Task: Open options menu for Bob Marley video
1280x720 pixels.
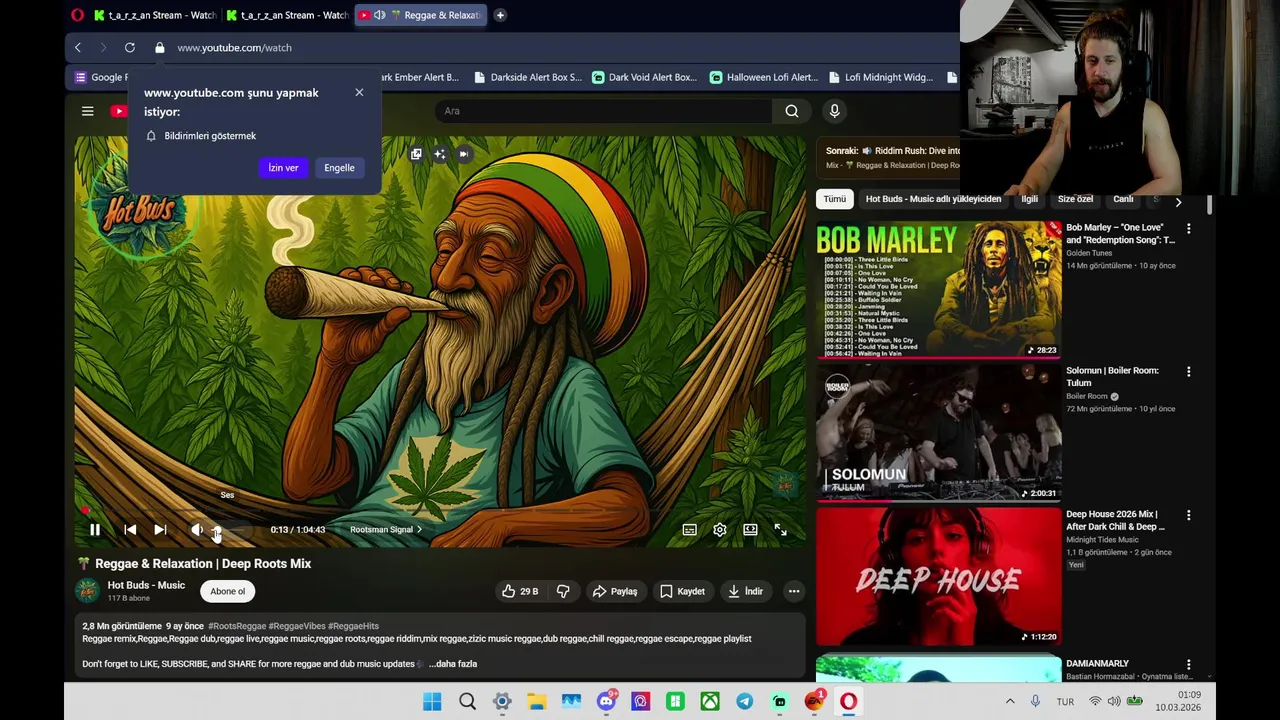Action: click(x=1188, y=229)
